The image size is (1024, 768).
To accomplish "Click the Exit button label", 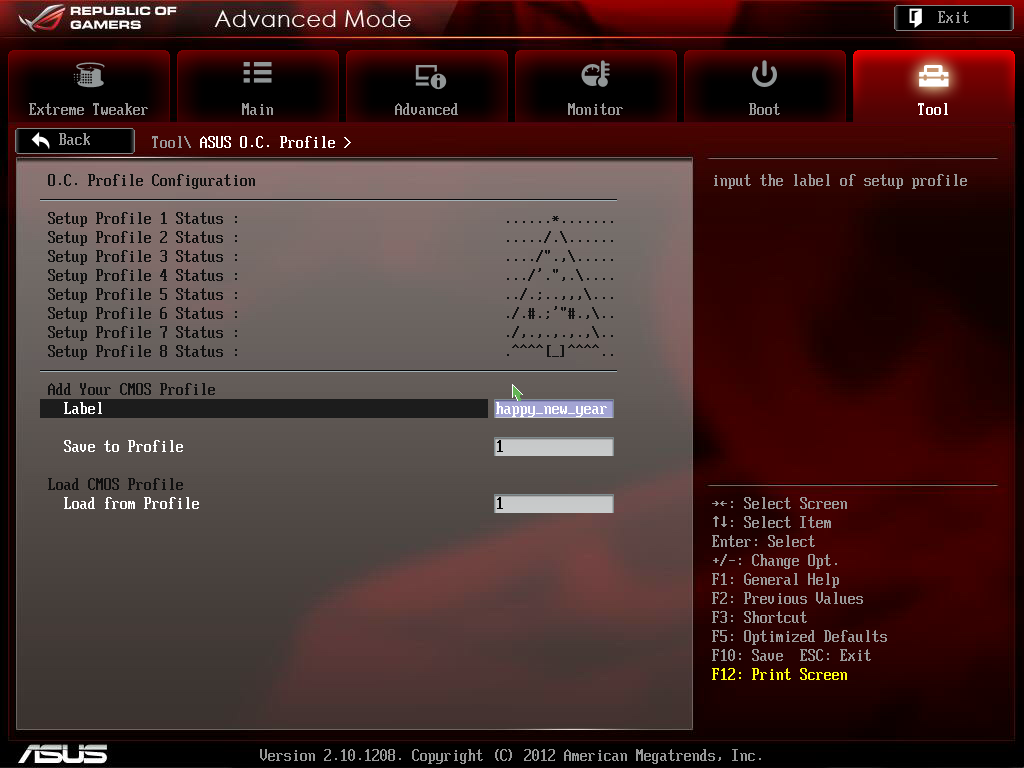I will click(x=953, y=18).
